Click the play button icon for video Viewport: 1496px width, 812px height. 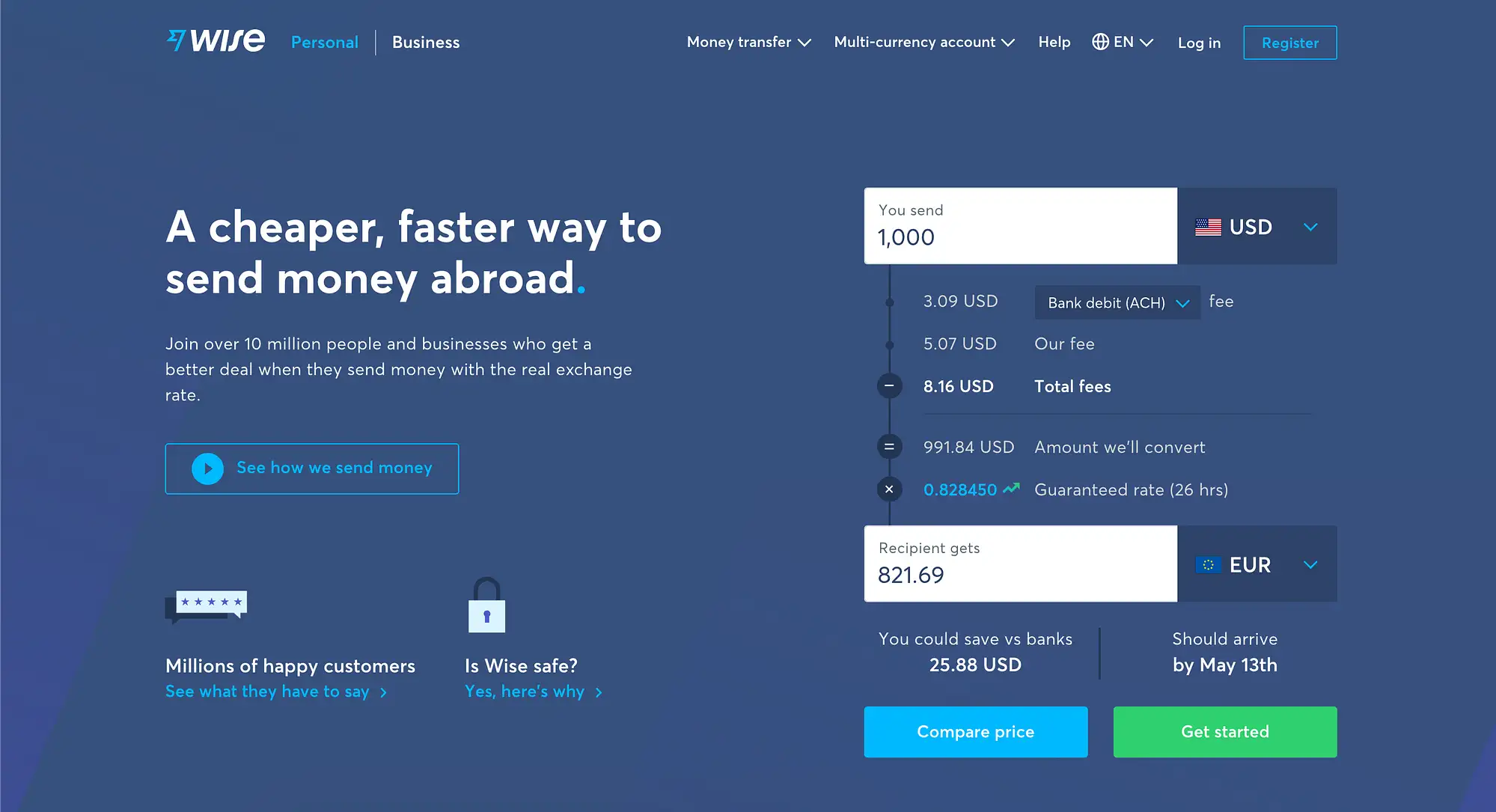pos(206,467)
